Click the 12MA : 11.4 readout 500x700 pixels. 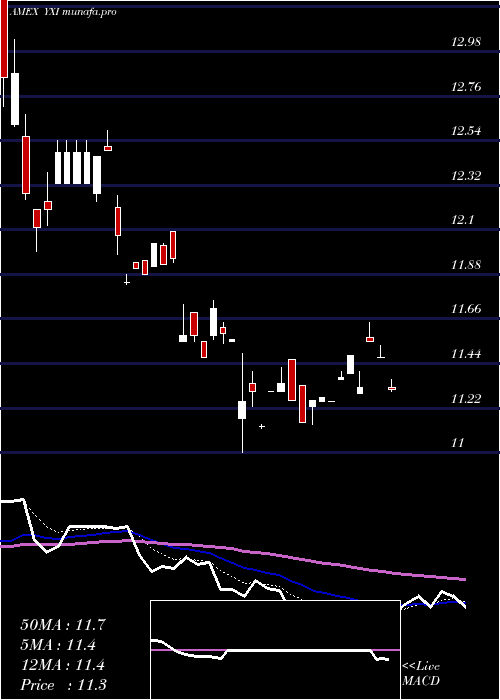coord(63,665)
